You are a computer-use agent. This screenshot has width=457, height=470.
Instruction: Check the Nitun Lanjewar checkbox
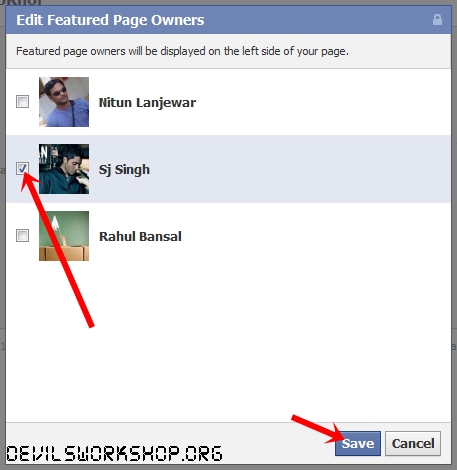22,101
